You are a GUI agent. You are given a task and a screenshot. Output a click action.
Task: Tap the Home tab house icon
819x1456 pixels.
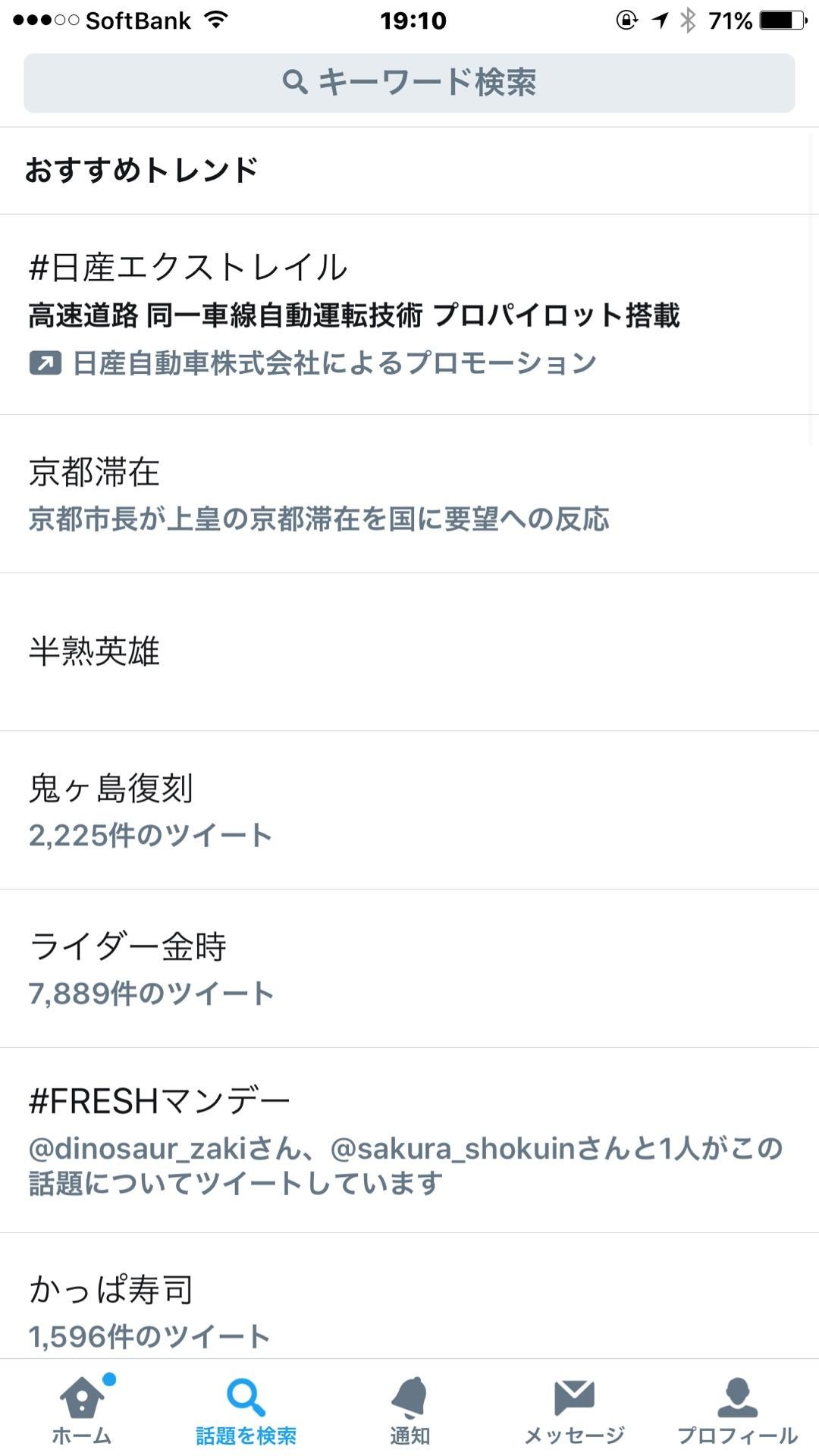82,1398
